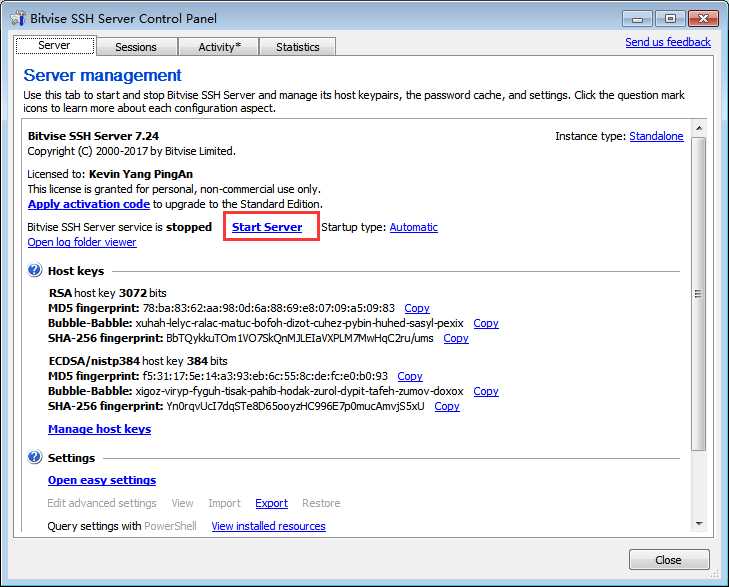The width and height of the screenshot is (729, 587).
Task: Copy the ECDSA Bubble-Babble fingerprint
Action: point(486,391)
